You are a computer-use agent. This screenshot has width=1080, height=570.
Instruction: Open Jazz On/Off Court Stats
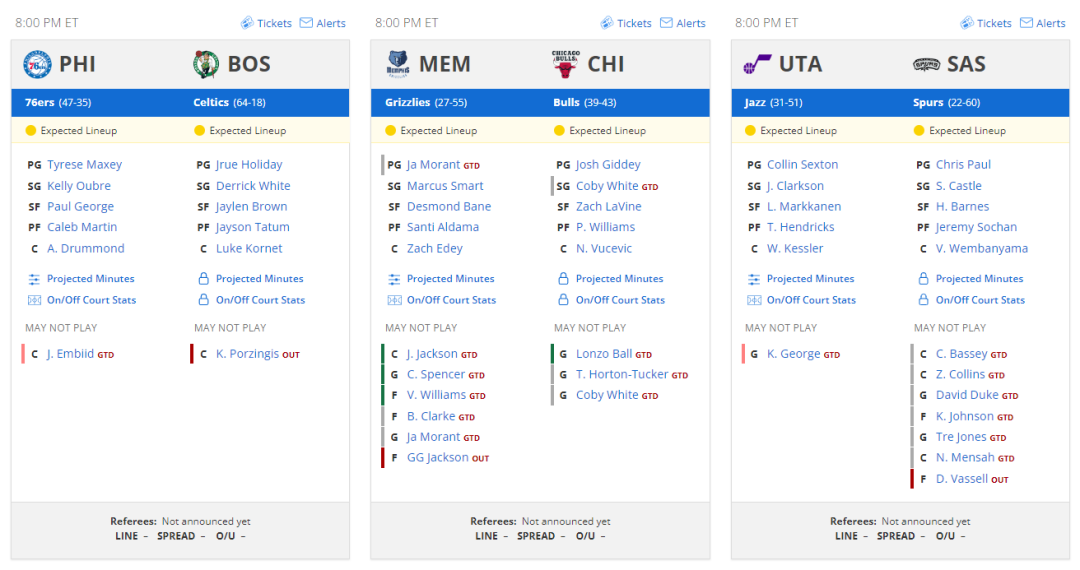point(811,300)
